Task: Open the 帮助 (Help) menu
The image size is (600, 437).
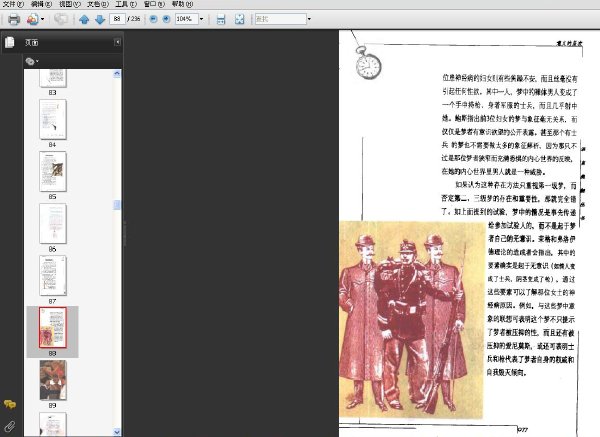Action: pyautogui.click(x=183, y=4)
